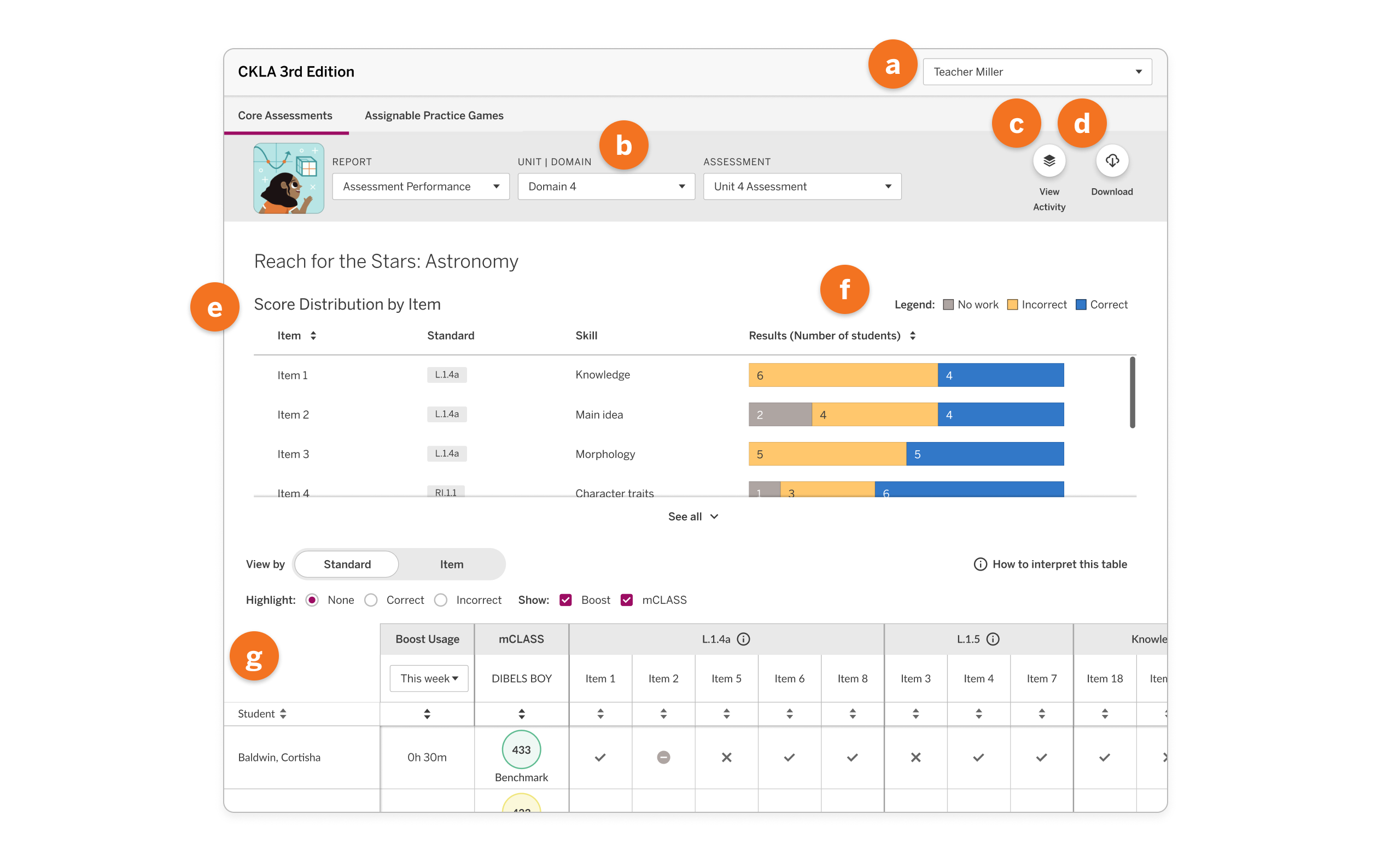Click the Correct legend swatch
The height and width of the screenshot is (861, 1400).
(1081, 304)
